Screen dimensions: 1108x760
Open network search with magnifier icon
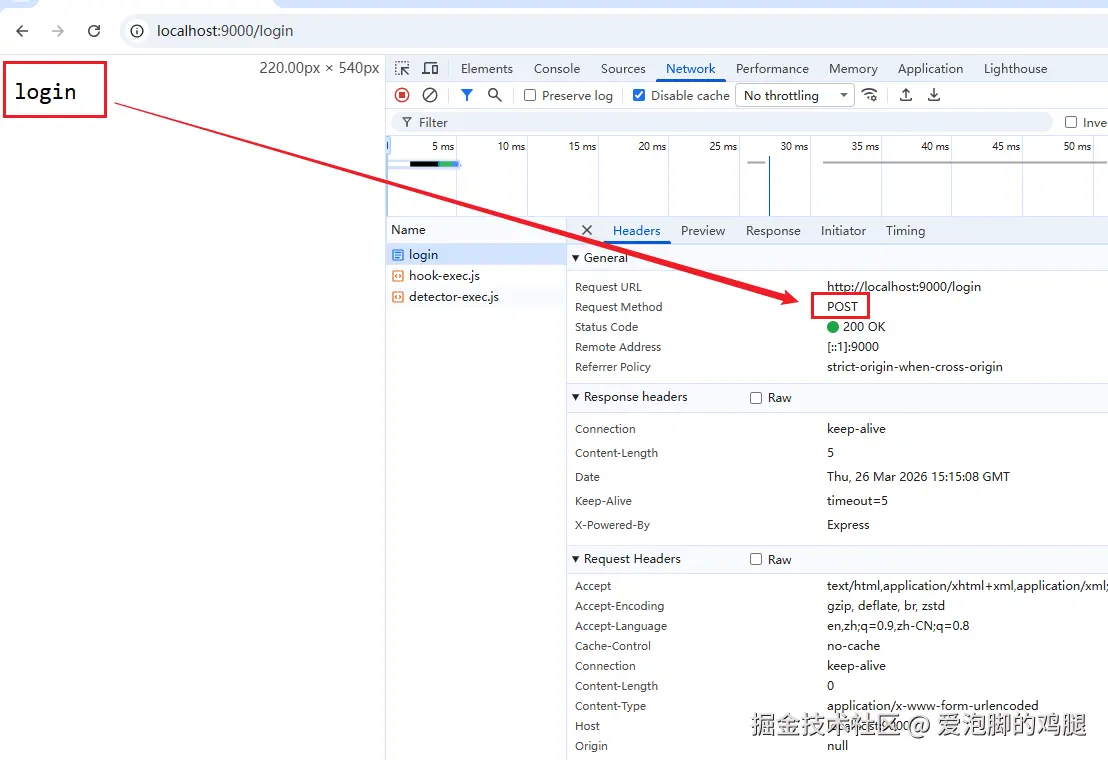point(494,95)
